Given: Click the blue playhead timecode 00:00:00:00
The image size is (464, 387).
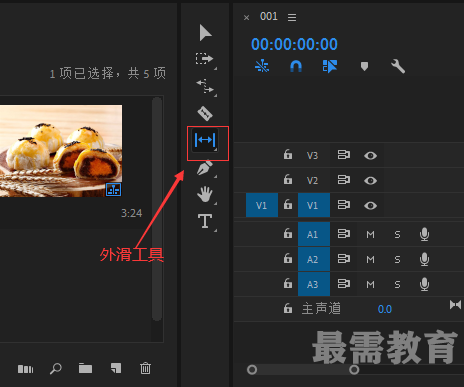Looking at the screenshot, I should coord(294,44).
